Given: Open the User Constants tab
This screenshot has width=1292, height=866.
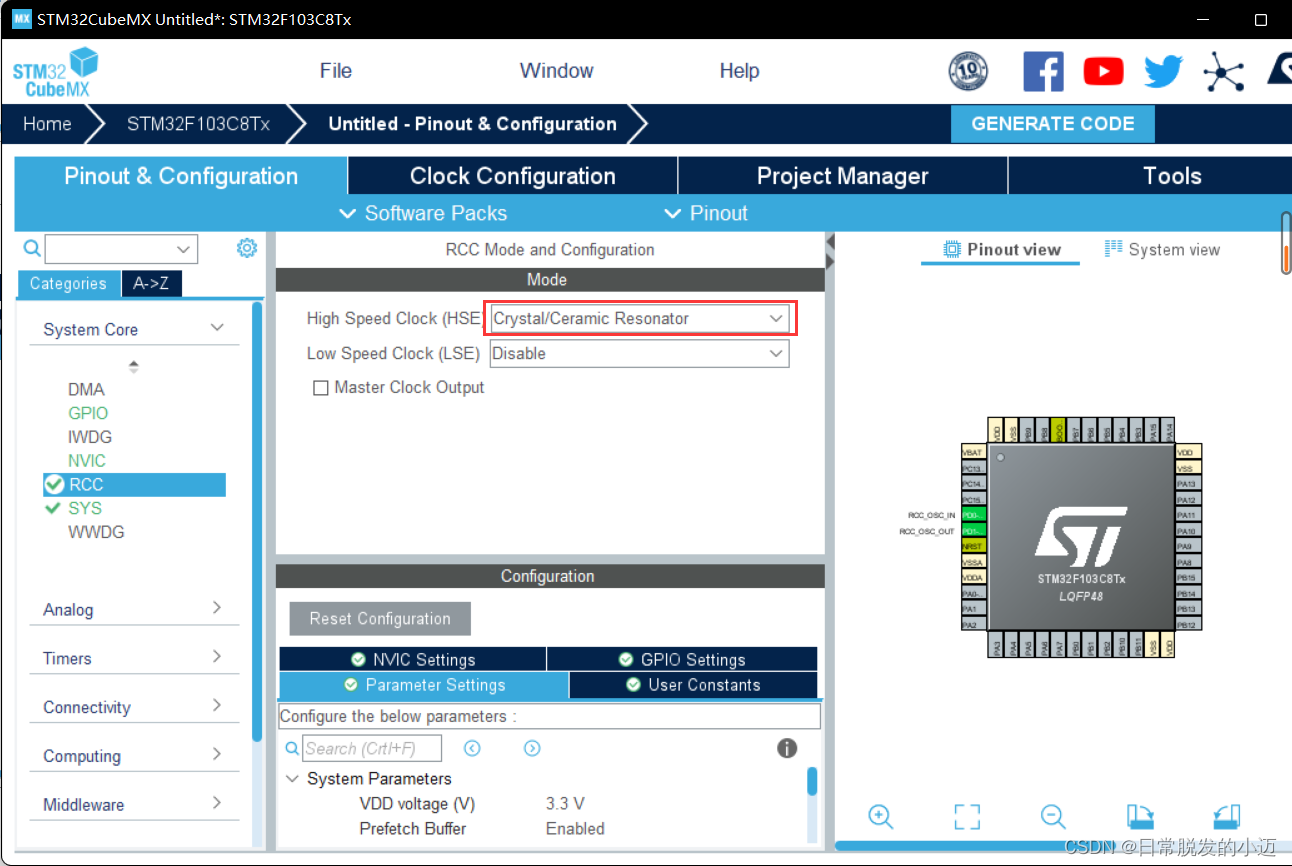Looking at the screenshot, I should (x=693, y=685).
